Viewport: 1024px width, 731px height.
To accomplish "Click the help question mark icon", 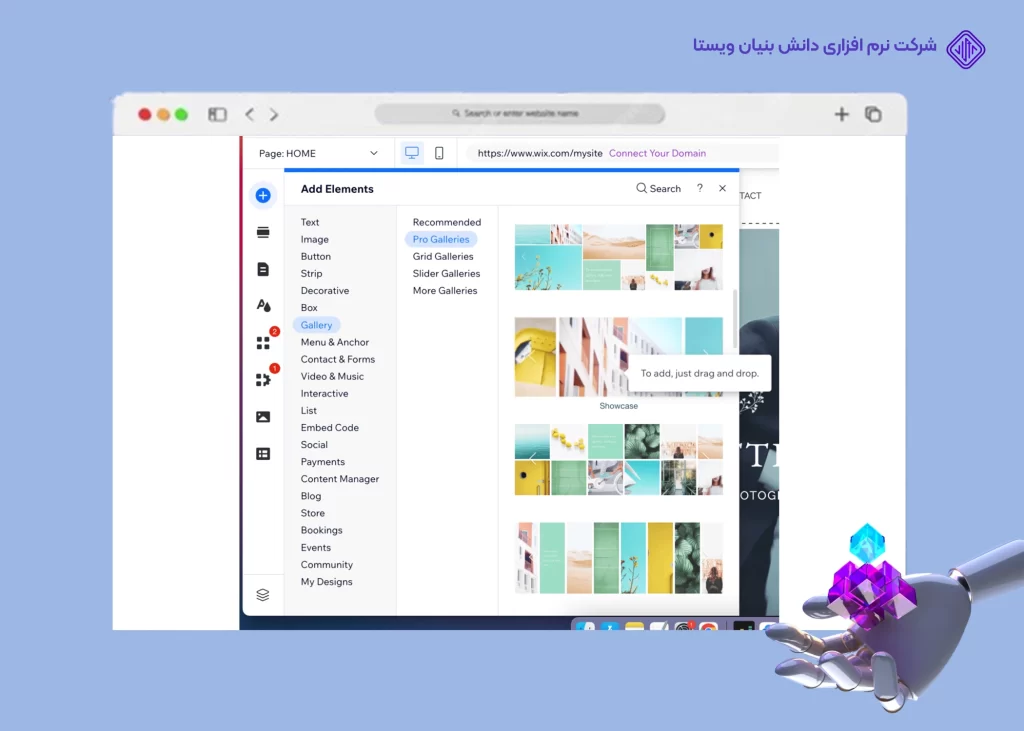I will click(699, 188).
